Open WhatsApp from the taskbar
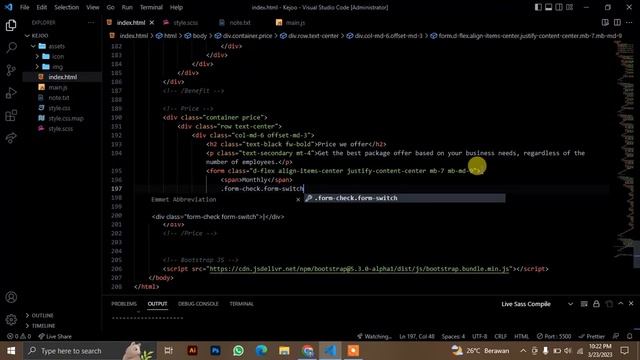This screenshot has width=640, height=360. coord(238,351)
